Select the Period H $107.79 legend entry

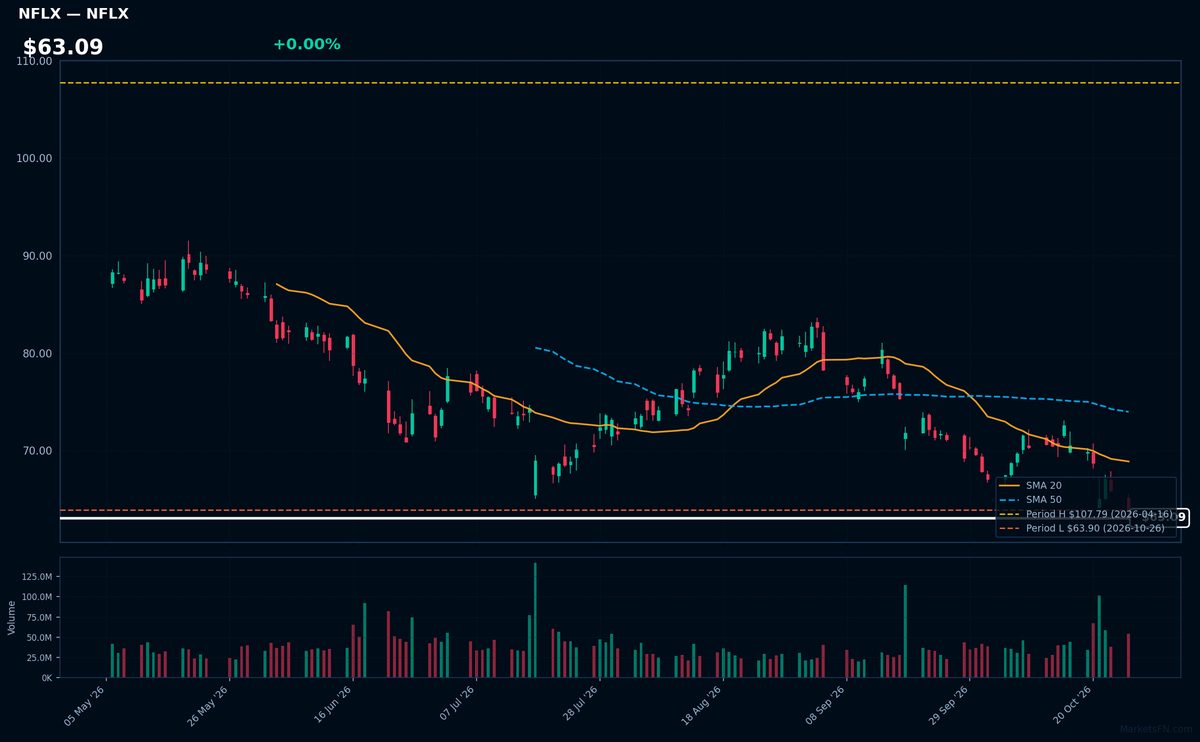[x=1086, y=514]
